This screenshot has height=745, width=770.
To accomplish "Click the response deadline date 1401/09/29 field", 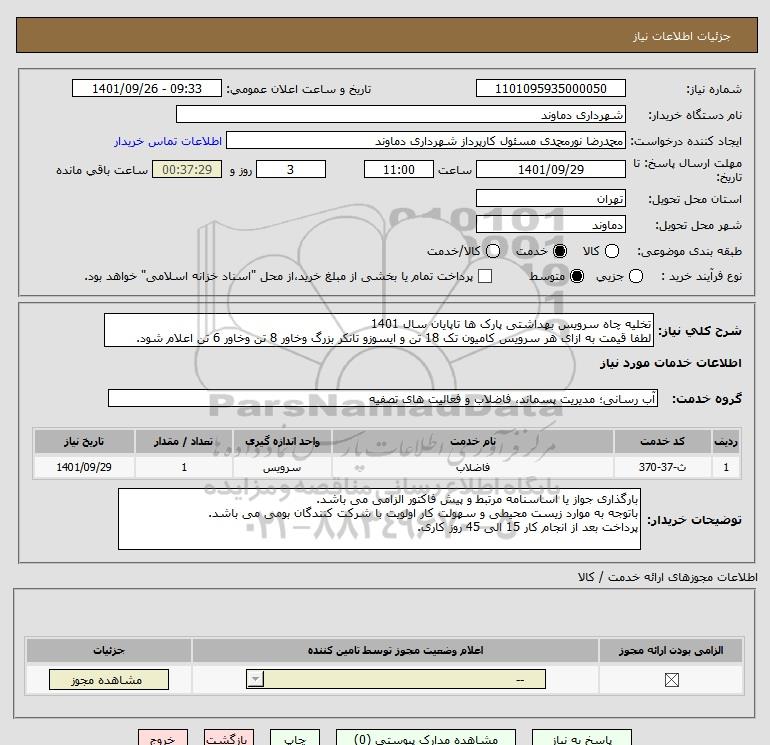I will click(550, 169).
